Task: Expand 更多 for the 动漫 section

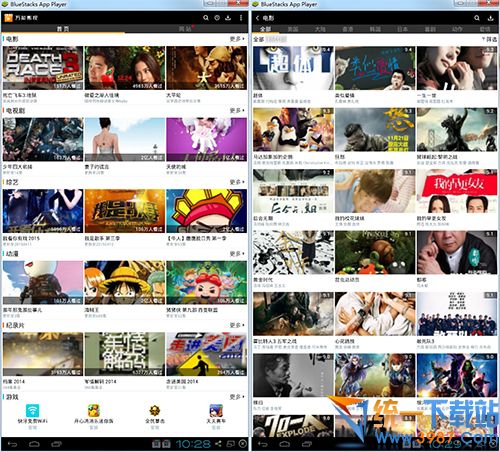Action: 237,254
